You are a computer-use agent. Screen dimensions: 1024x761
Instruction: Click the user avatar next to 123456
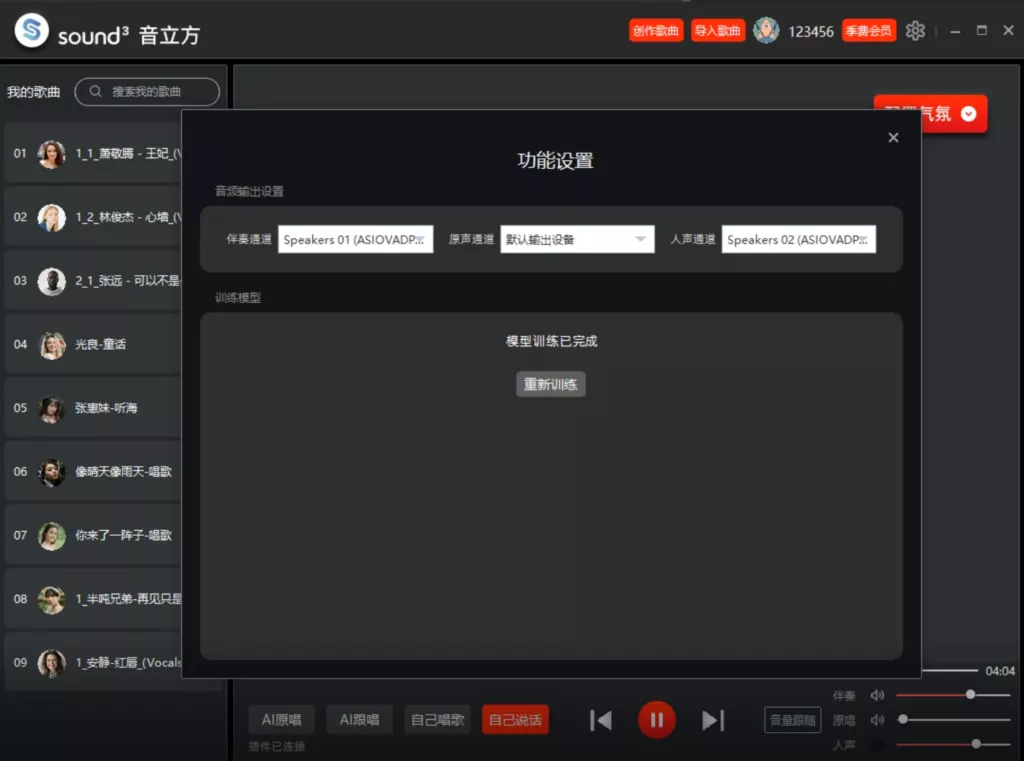click(765, 30)
